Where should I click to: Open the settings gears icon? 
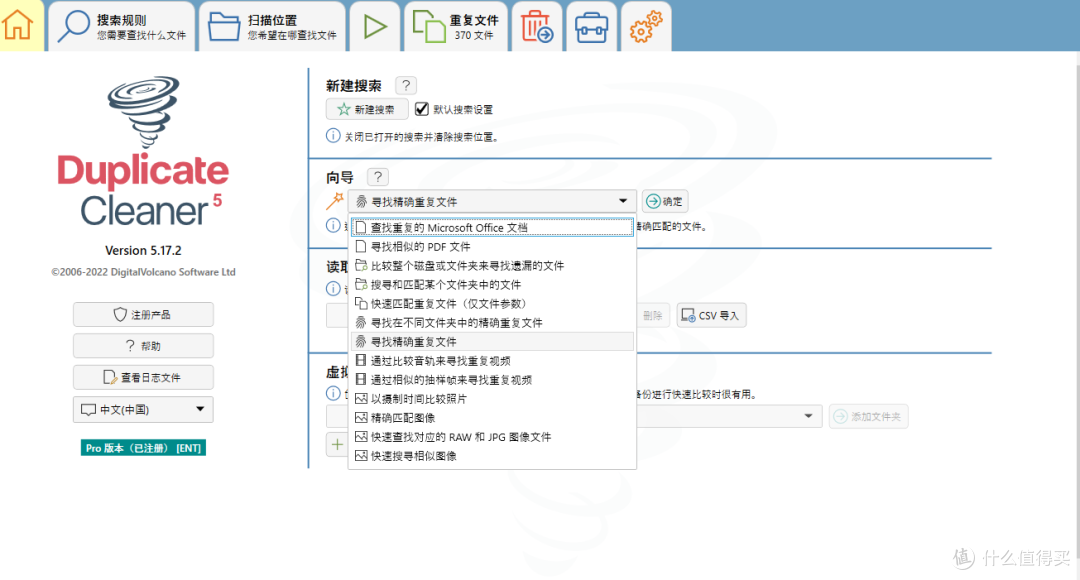tap(645, 26)
